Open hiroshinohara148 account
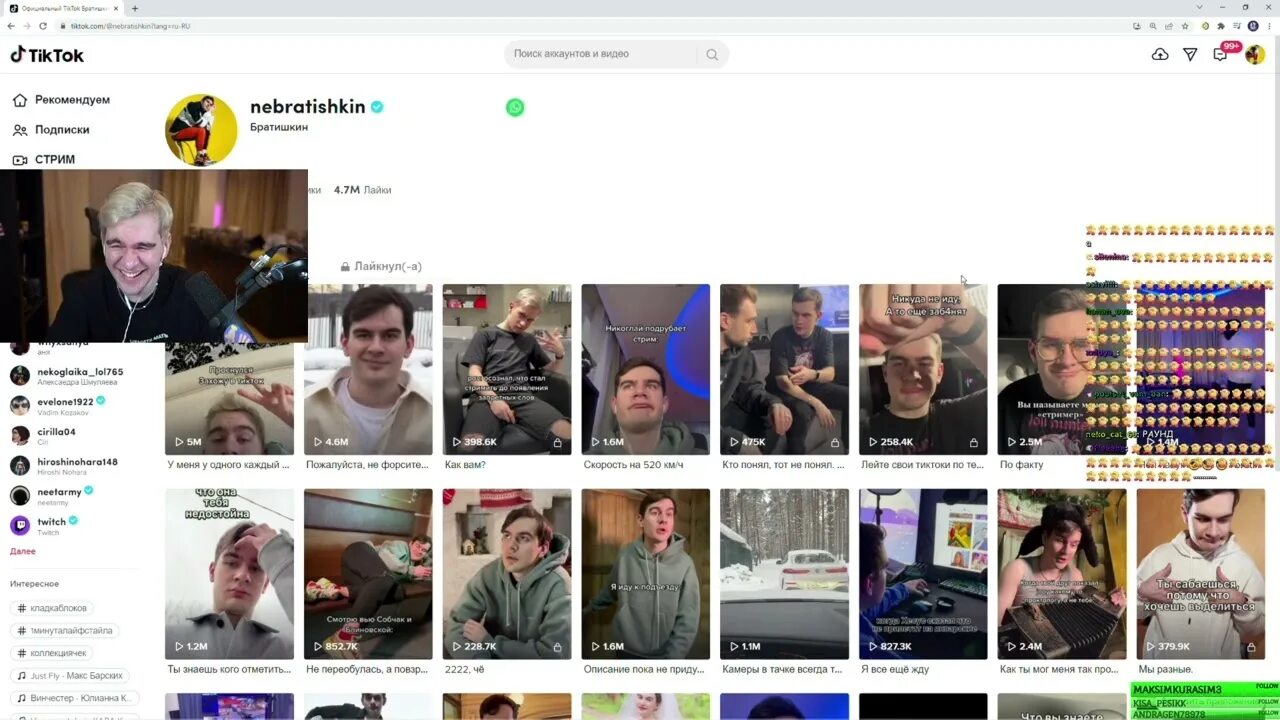 [x=64, y=466]
